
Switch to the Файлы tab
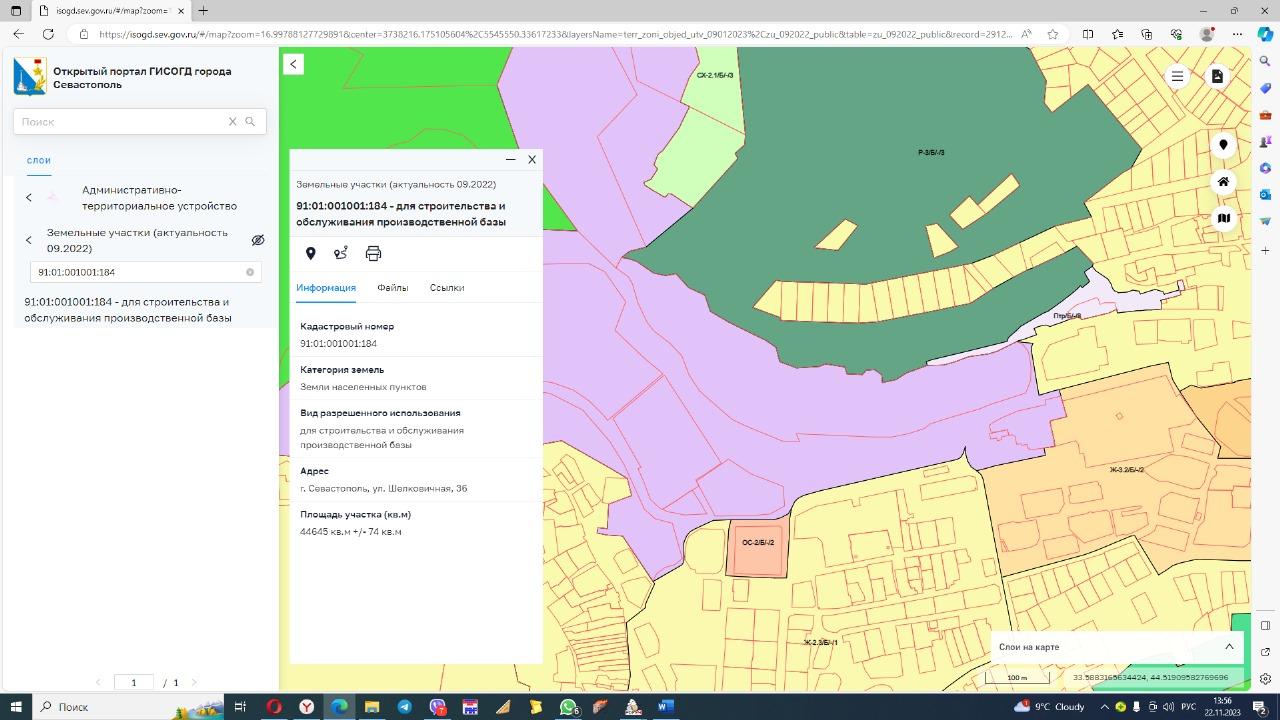pos(392,288)
